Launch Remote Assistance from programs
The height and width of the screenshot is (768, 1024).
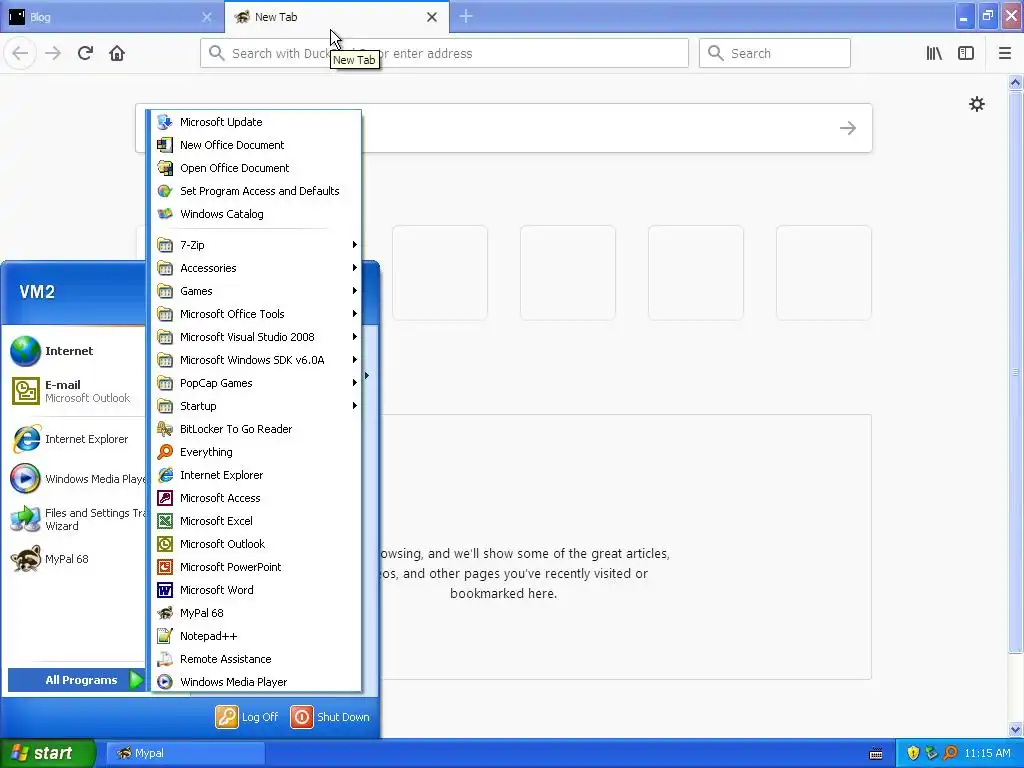254,659
